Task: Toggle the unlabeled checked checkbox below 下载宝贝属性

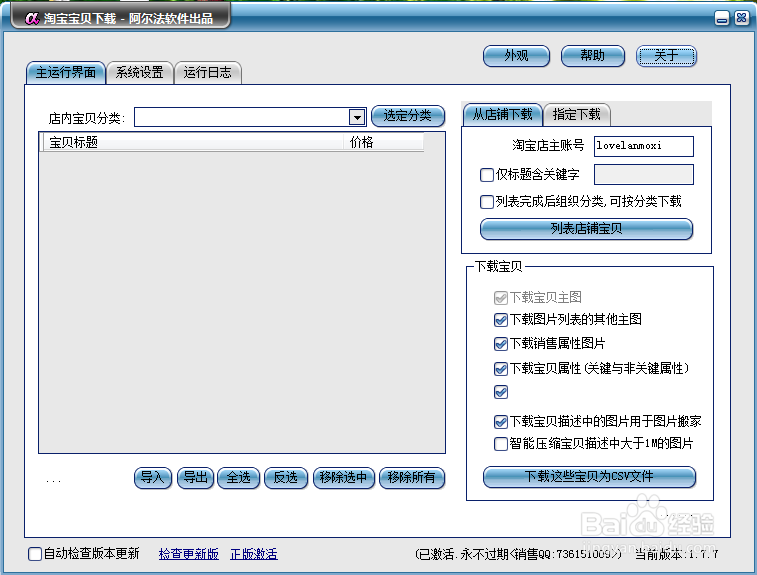Action: [x=501, y=392]
